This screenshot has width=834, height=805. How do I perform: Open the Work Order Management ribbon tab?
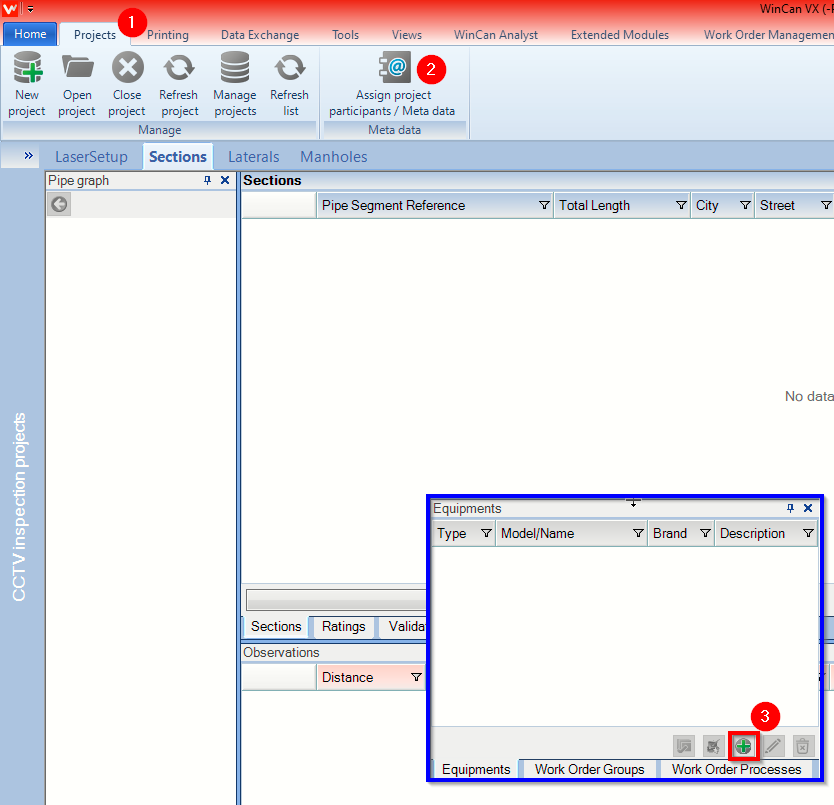768,35
